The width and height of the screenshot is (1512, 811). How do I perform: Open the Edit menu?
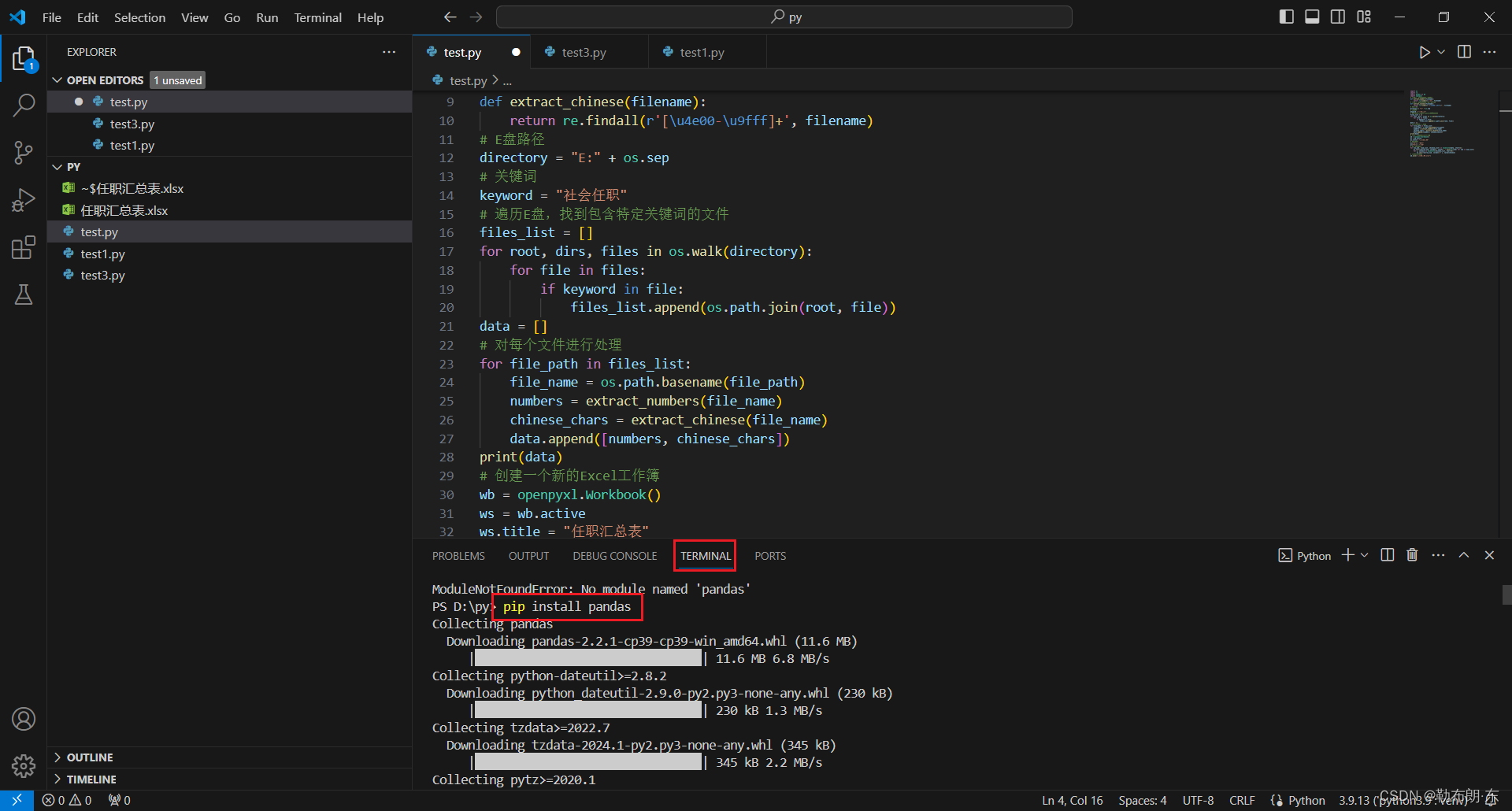click(87, 17)
